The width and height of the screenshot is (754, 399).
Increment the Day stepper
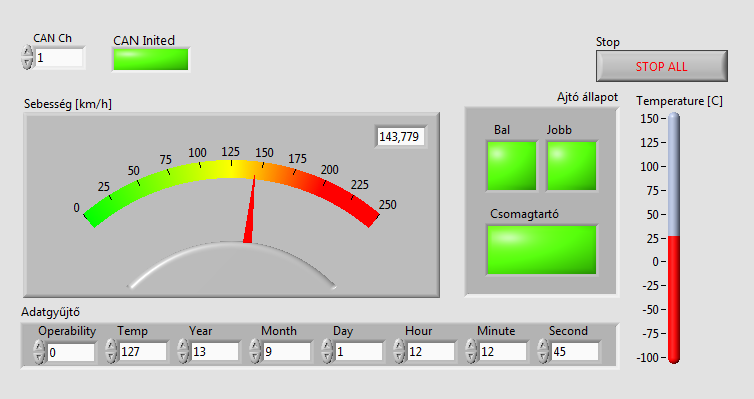(327, 346)
